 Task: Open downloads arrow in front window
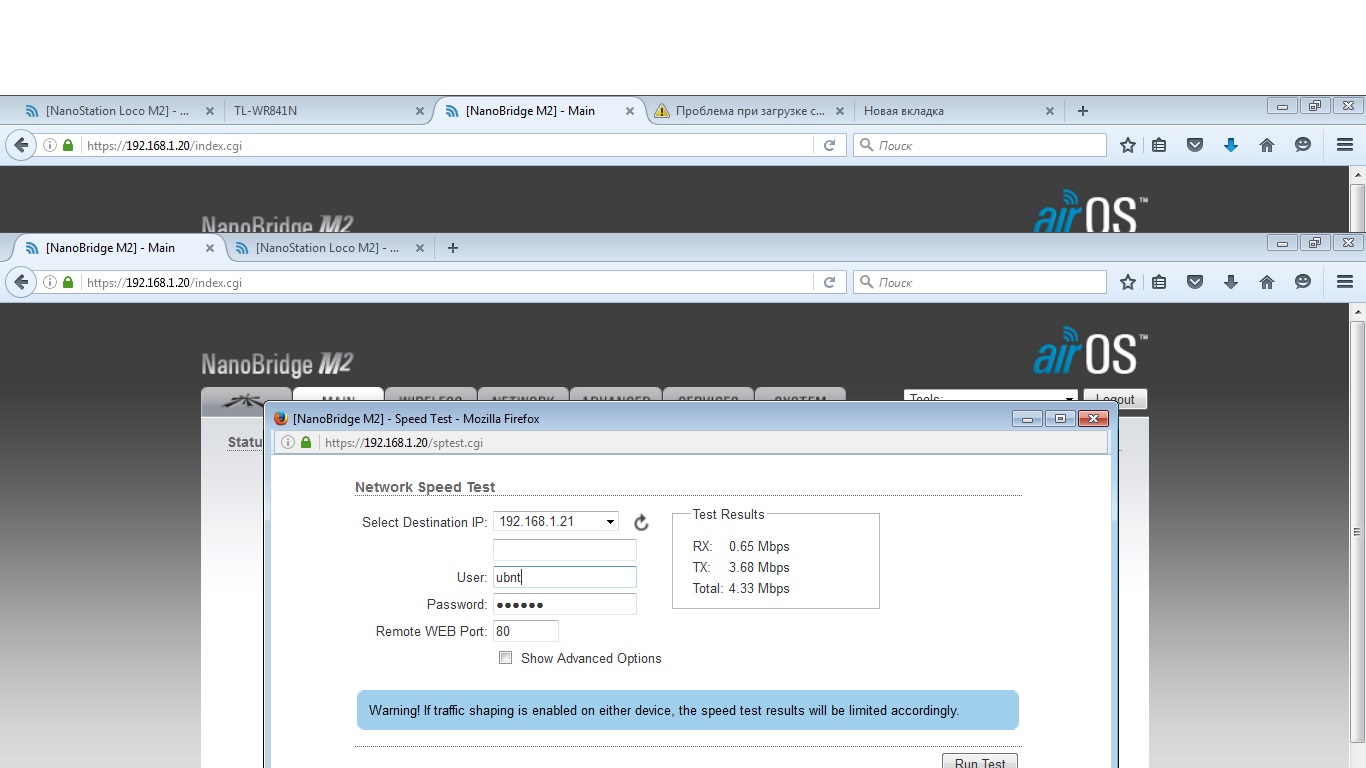(1231, 282)
